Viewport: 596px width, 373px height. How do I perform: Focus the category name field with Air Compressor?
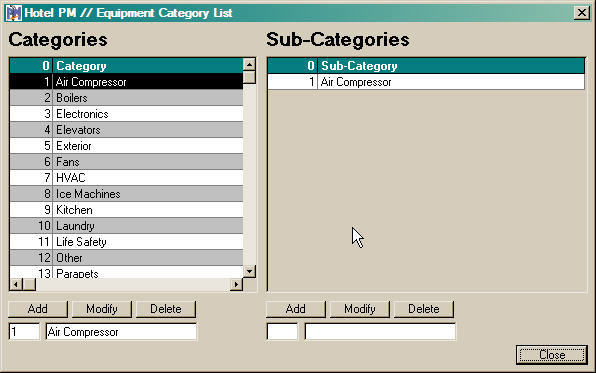pyautogui.click(x=121, y=332)
